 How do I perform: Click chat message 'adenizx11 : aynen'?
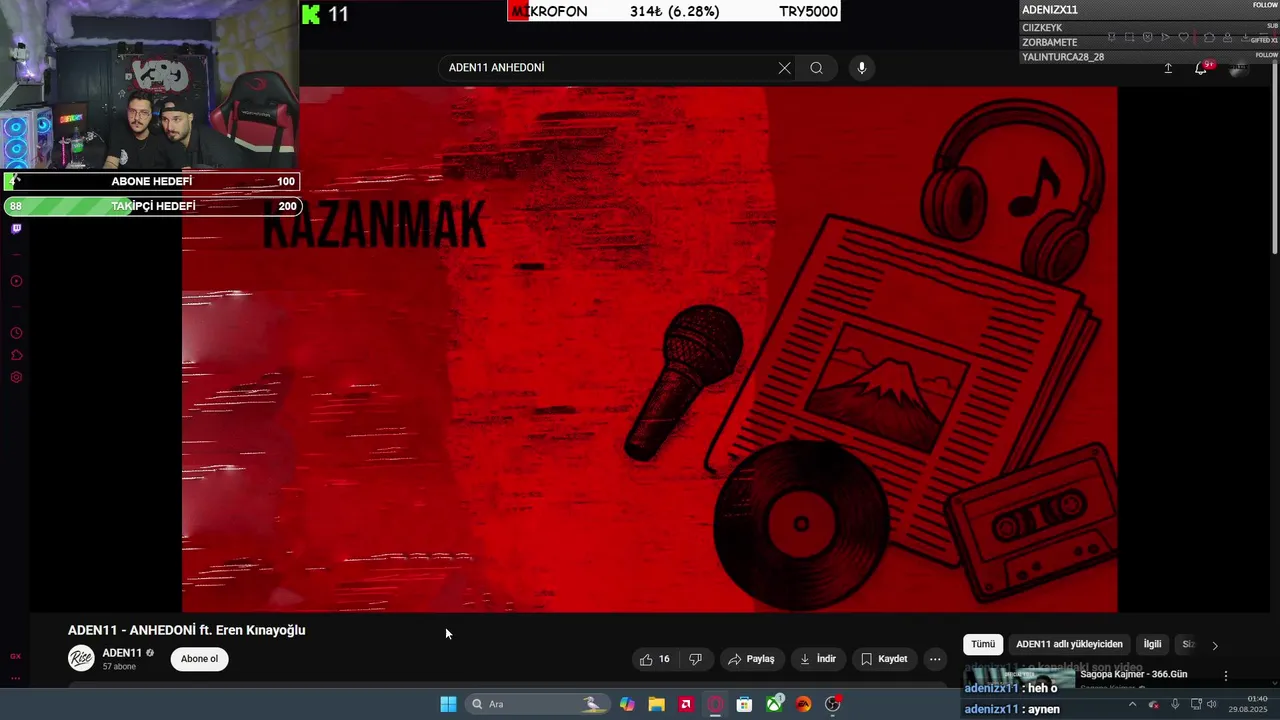[x=1012, y=709]
